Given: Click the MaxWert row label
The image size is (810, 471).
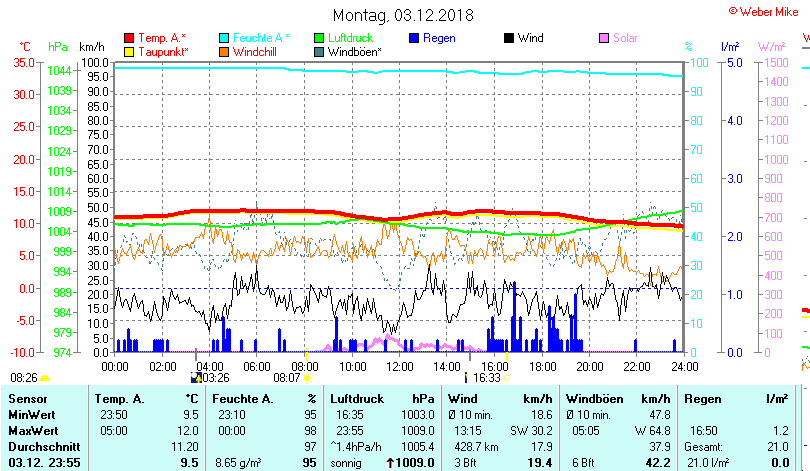Looking at the screenshot, I should tap(34, 431).
